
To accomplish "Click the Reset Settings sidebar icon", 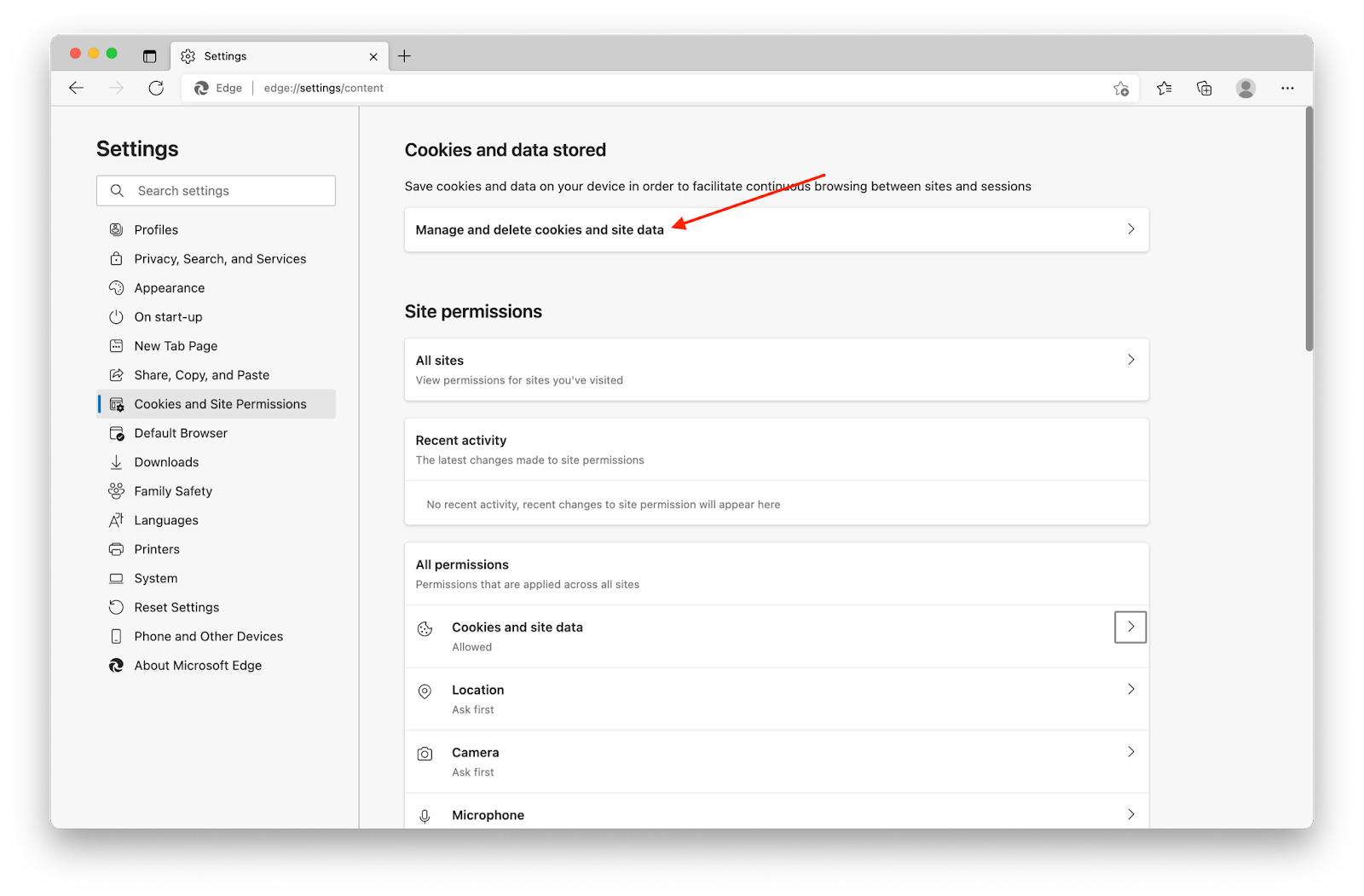I will [x=116, y=607].
